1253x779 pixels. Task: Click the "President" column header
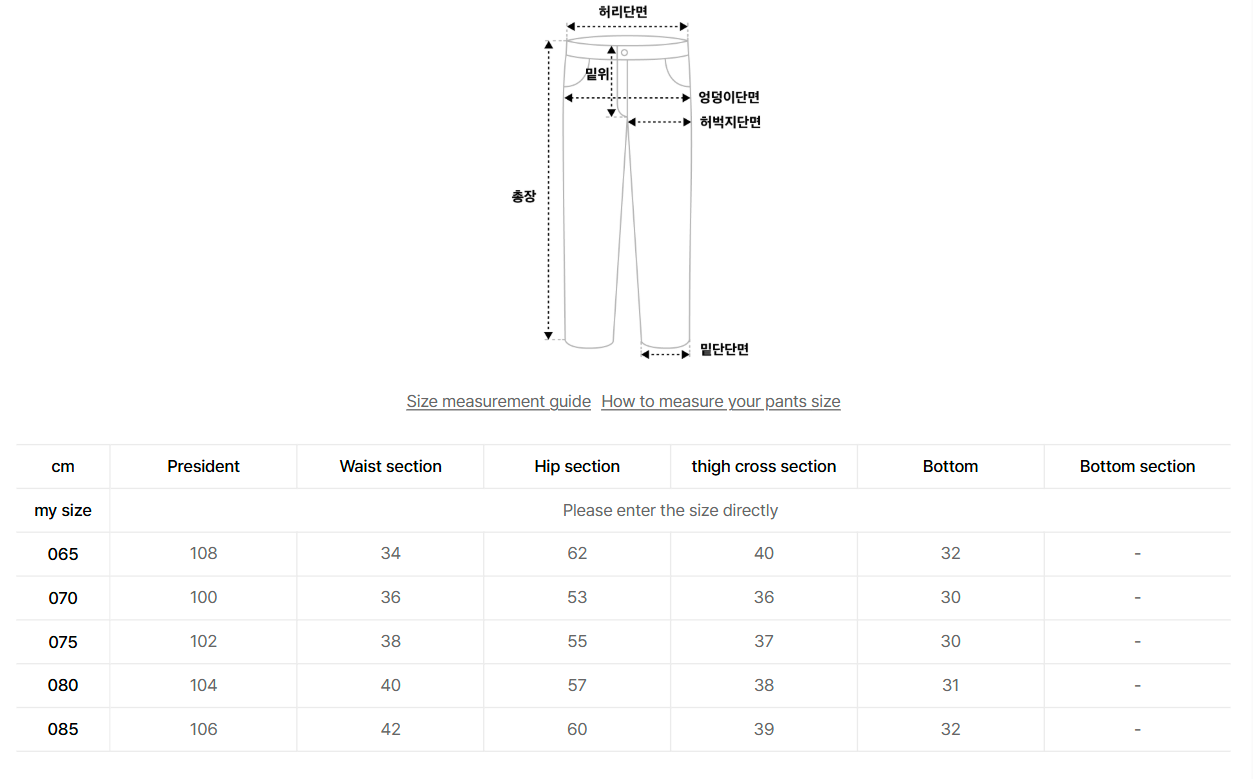pyautogui.click(x=203, y=467)
